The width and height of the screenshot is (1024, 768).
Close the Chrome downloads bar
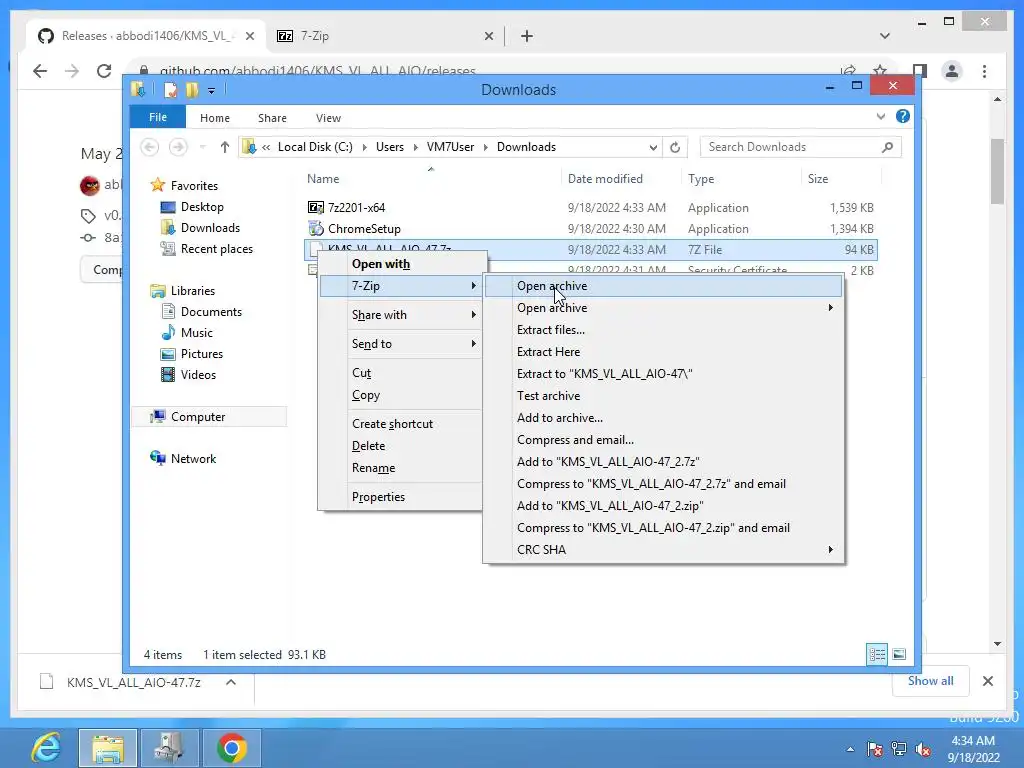coord(987,681)
